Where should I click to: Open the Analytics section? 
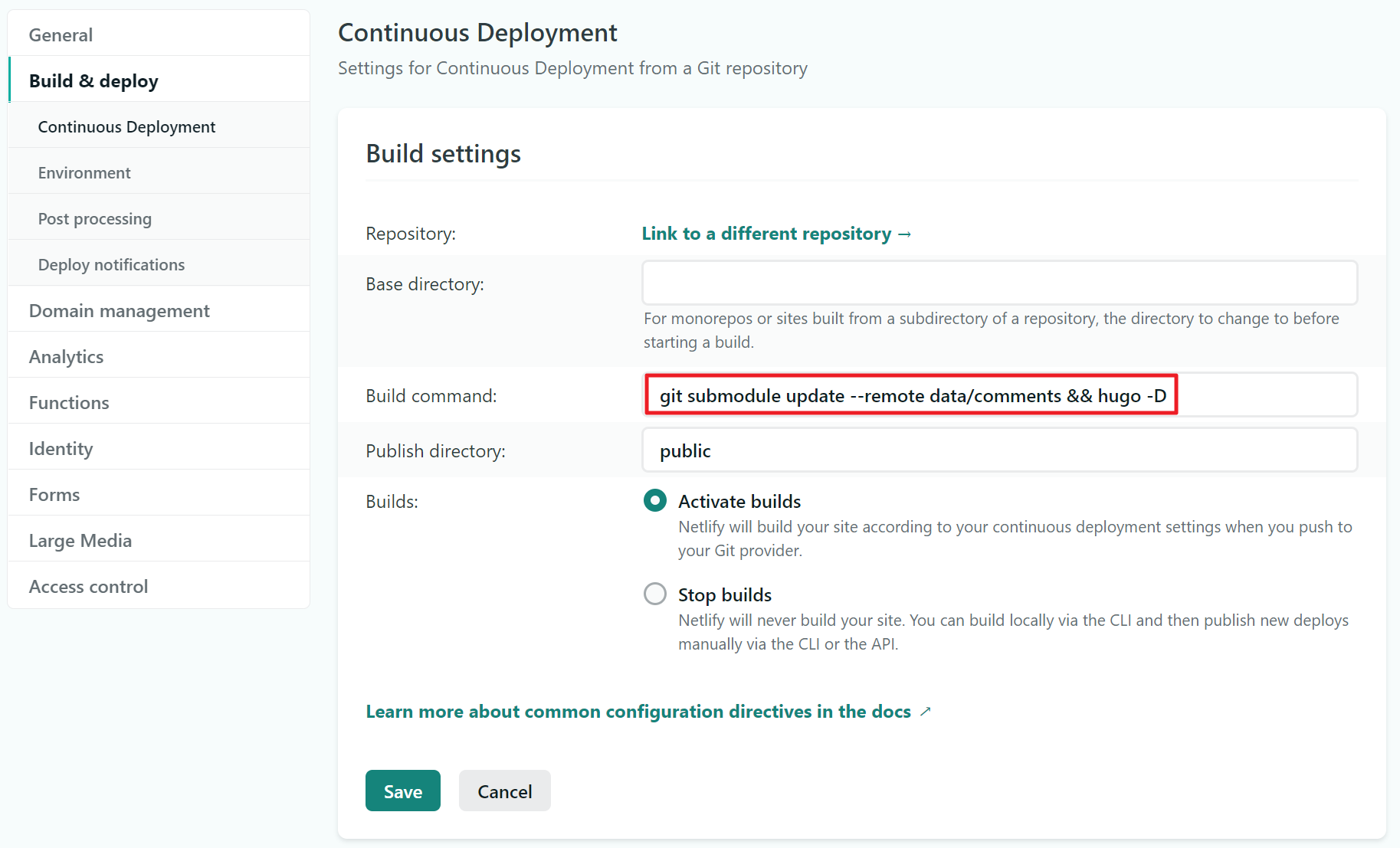pos(159,356)
